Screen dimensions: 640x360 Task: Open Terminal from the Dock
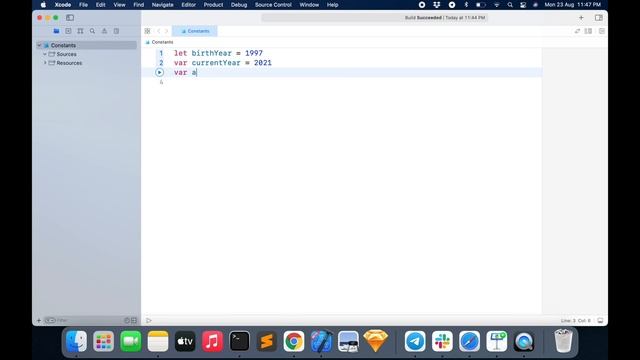click(x=239, y=341)
